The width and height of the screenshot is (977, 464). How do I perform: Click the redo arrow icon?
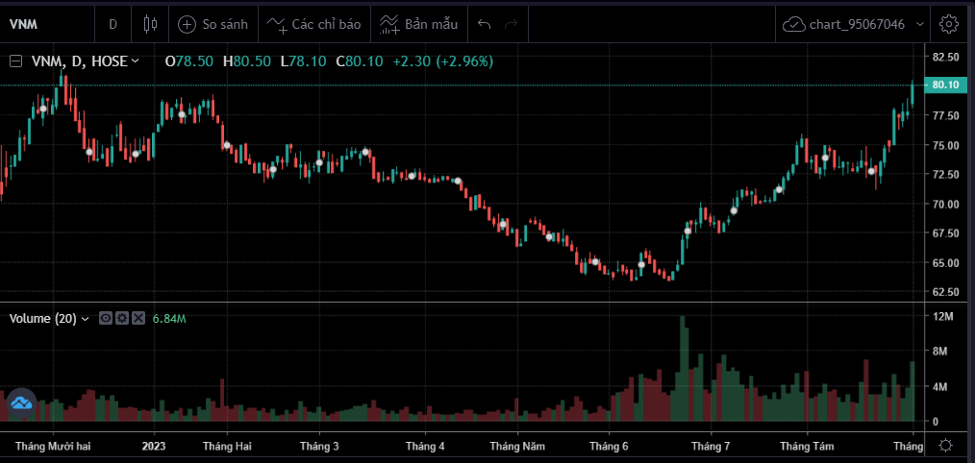tap(512, 23)
